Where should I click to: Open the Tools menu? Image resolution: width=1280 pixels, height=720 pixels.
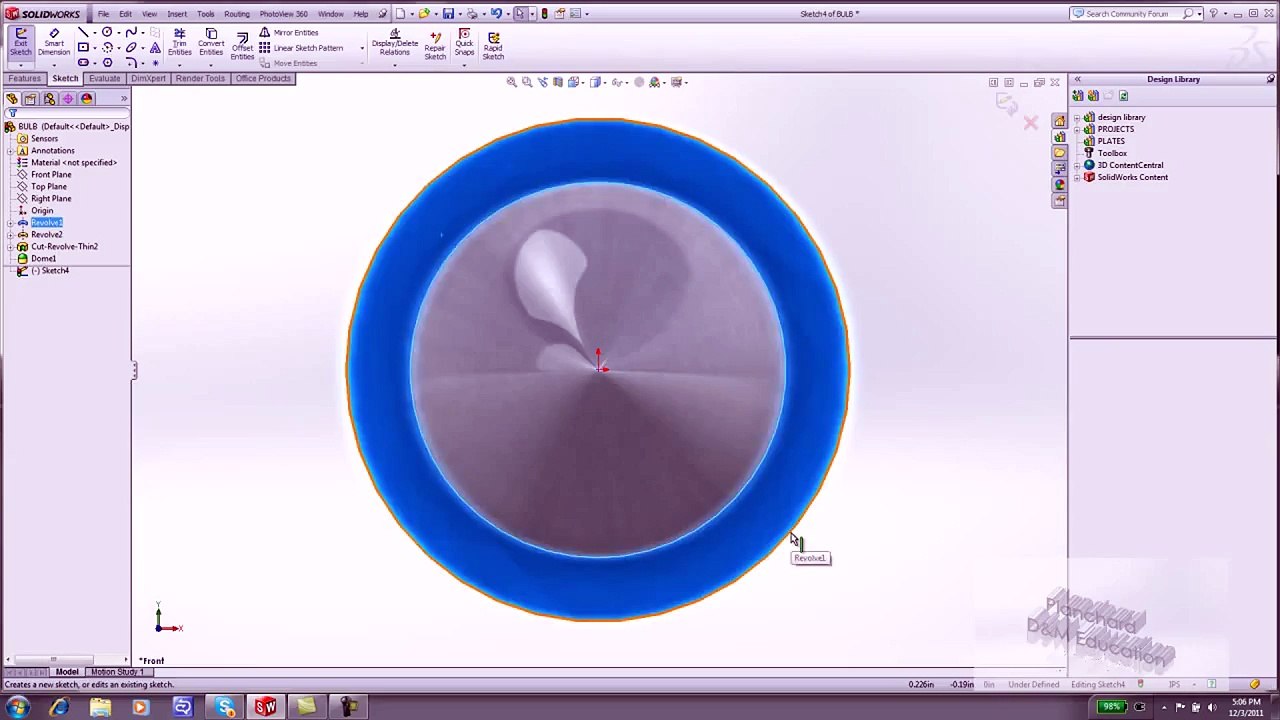coord(206,14)
